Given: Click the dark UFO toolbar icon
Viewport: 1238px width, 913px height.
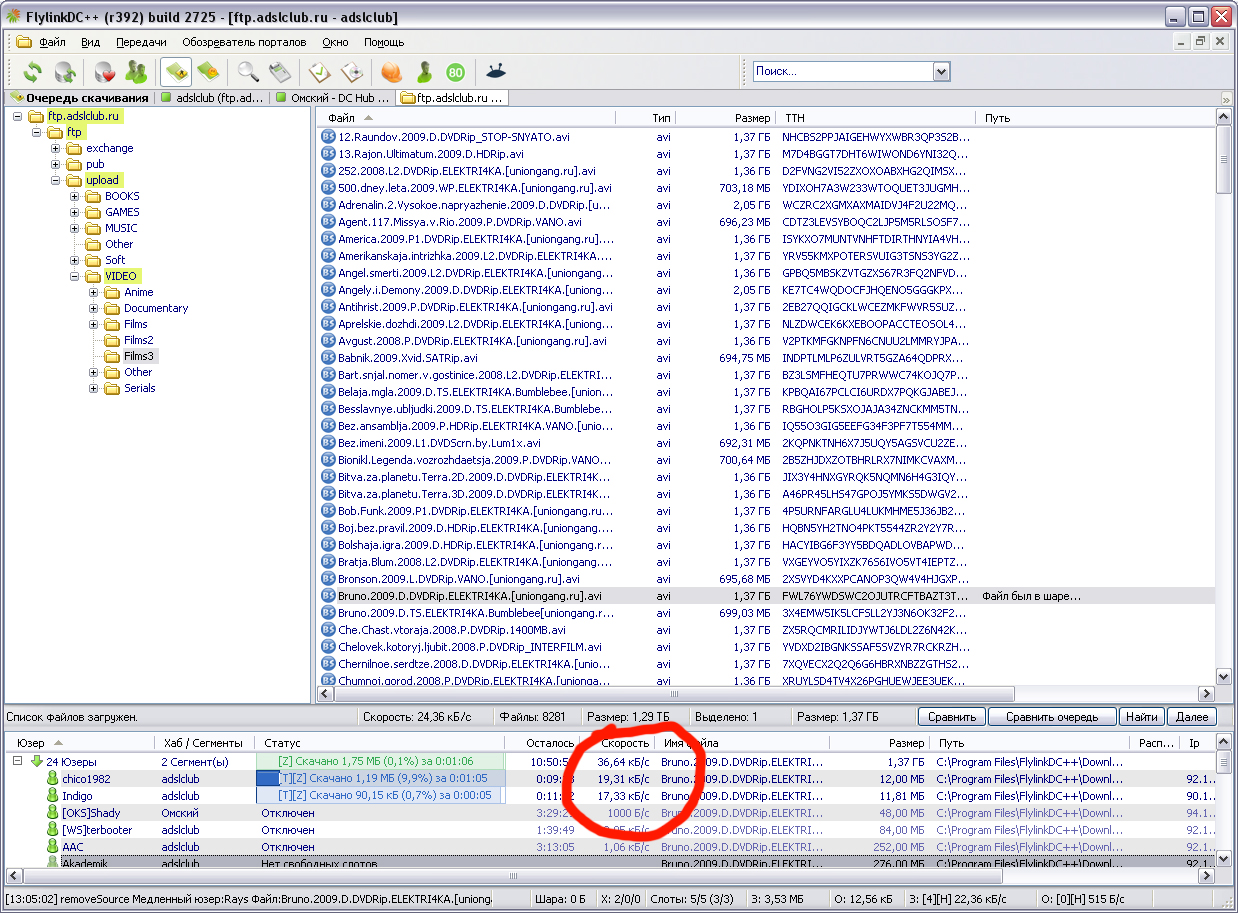Looking at the screenshot, I should click(x=495, y=71).
